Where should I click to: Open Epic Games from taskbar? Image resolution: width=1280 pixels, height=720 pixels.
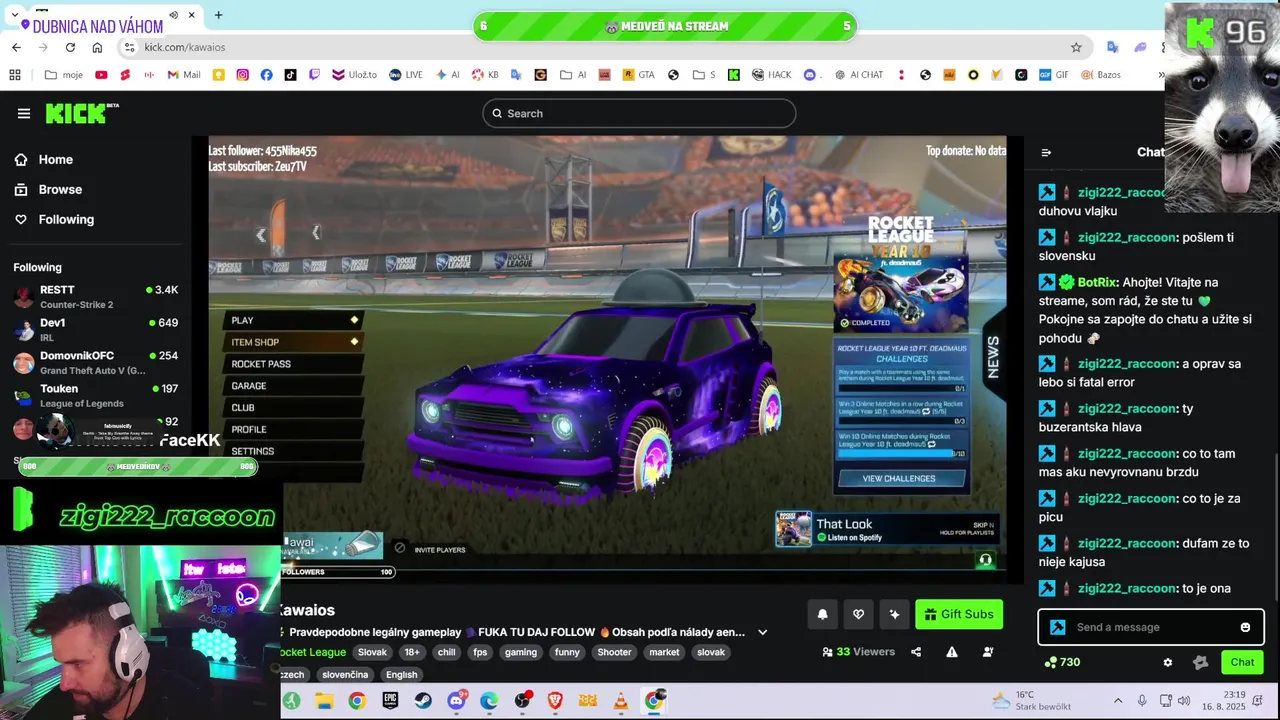click(390, 701)
